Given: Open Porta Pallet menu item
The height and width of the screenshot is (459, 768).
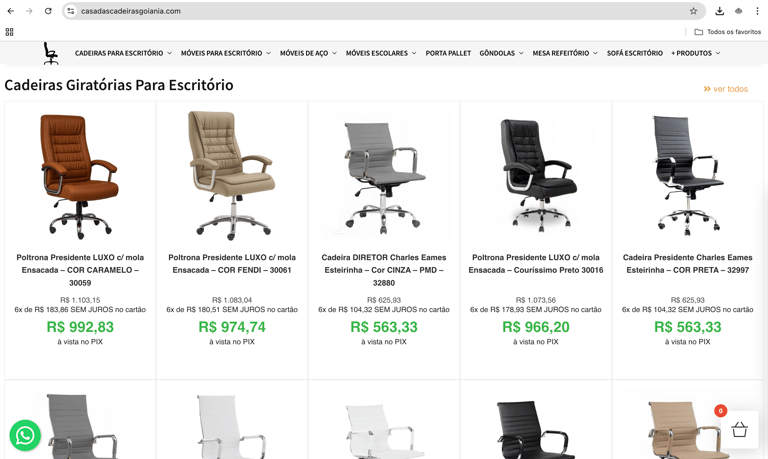Looking at the screenshot, I should pos(448,53).
